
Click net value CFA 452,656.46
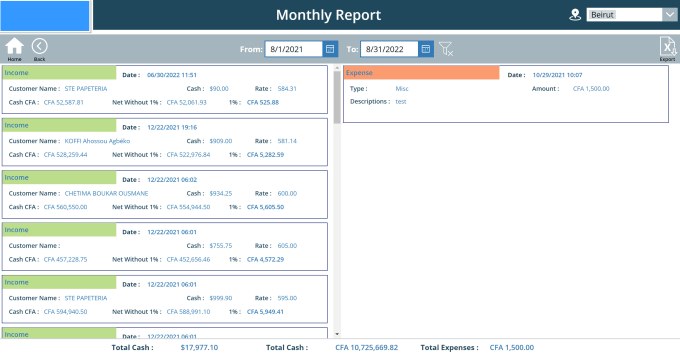188,259
